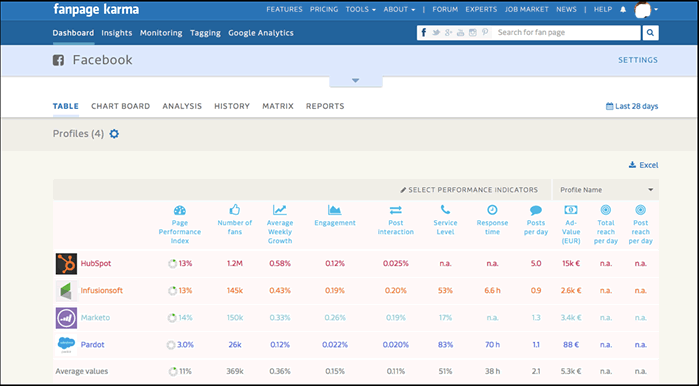Click the Engagement area-chart icon
This screenshot has width=700, height=386.
334,210
